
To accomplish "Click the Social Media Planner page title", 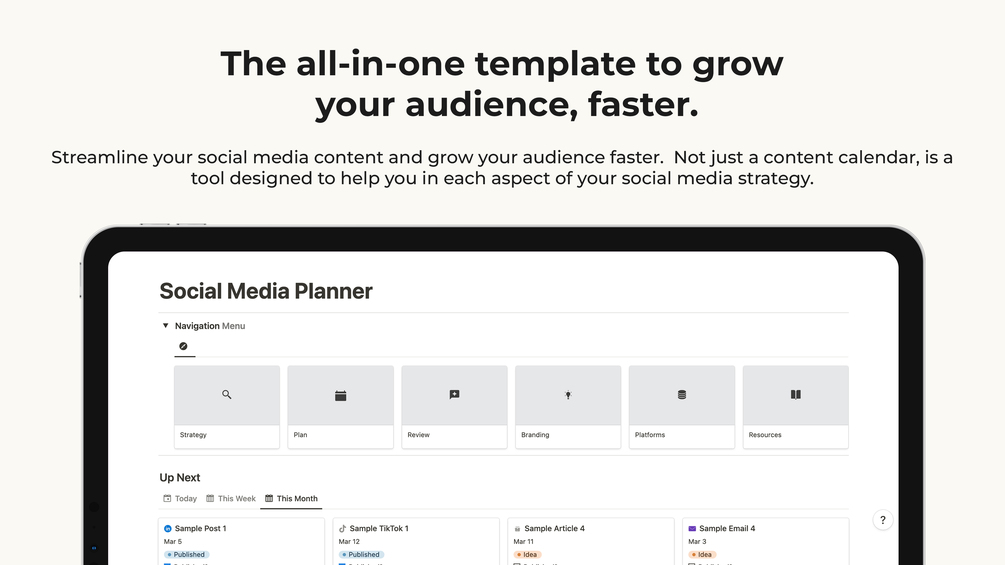I will [x=266, y=291].
